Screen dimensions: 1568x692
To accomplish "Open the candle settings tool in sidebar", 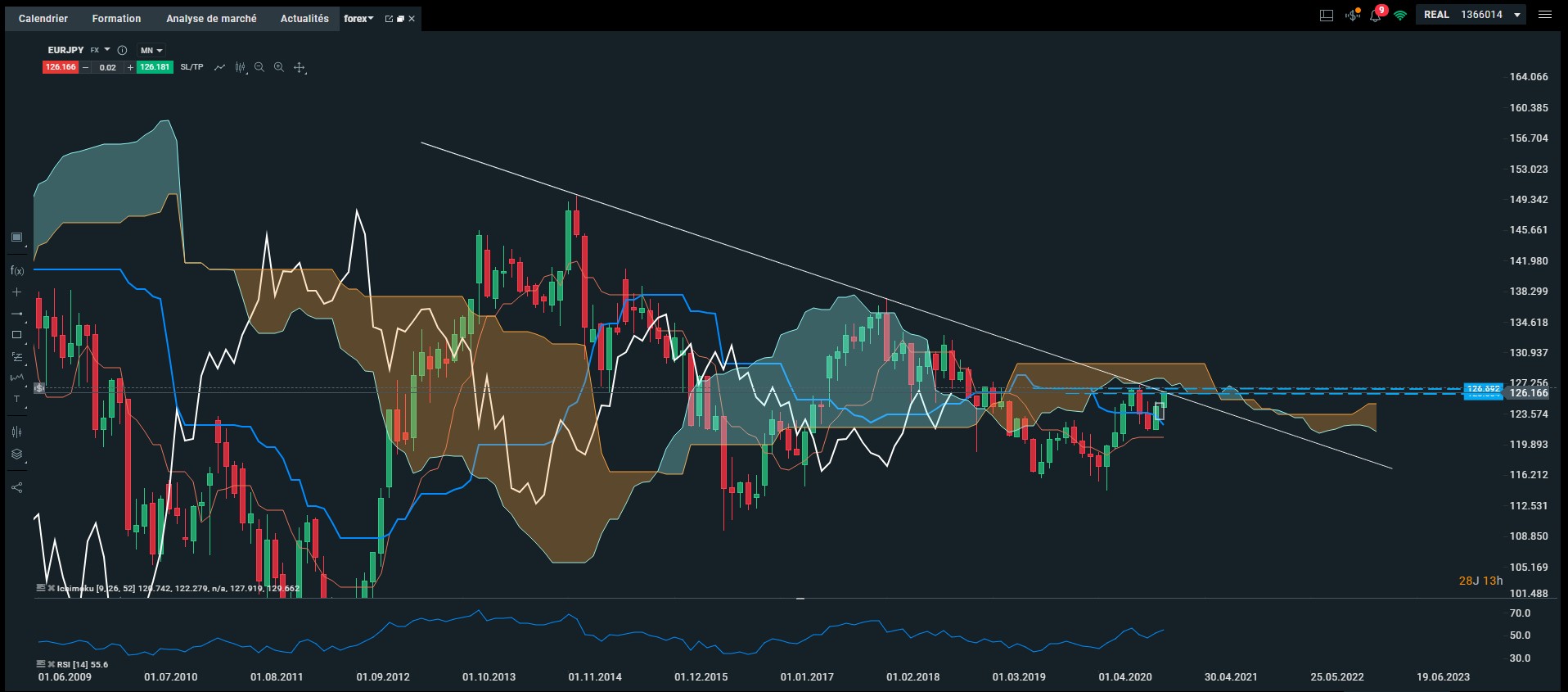I will click(16, 432).
